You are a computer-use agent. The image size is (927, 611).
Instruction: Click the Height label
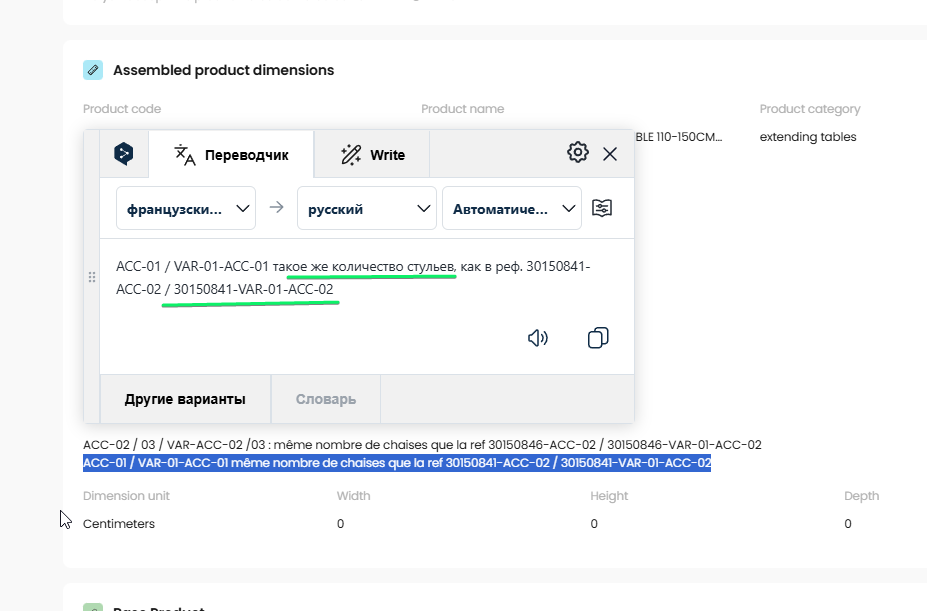coord(609,496)
